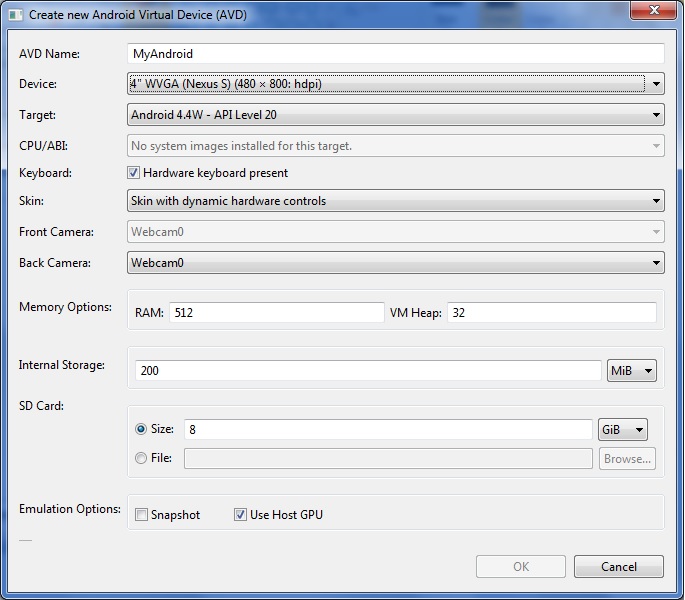
Task: Toggle the Use Host GPU checkbox
Action: (240, 514)
